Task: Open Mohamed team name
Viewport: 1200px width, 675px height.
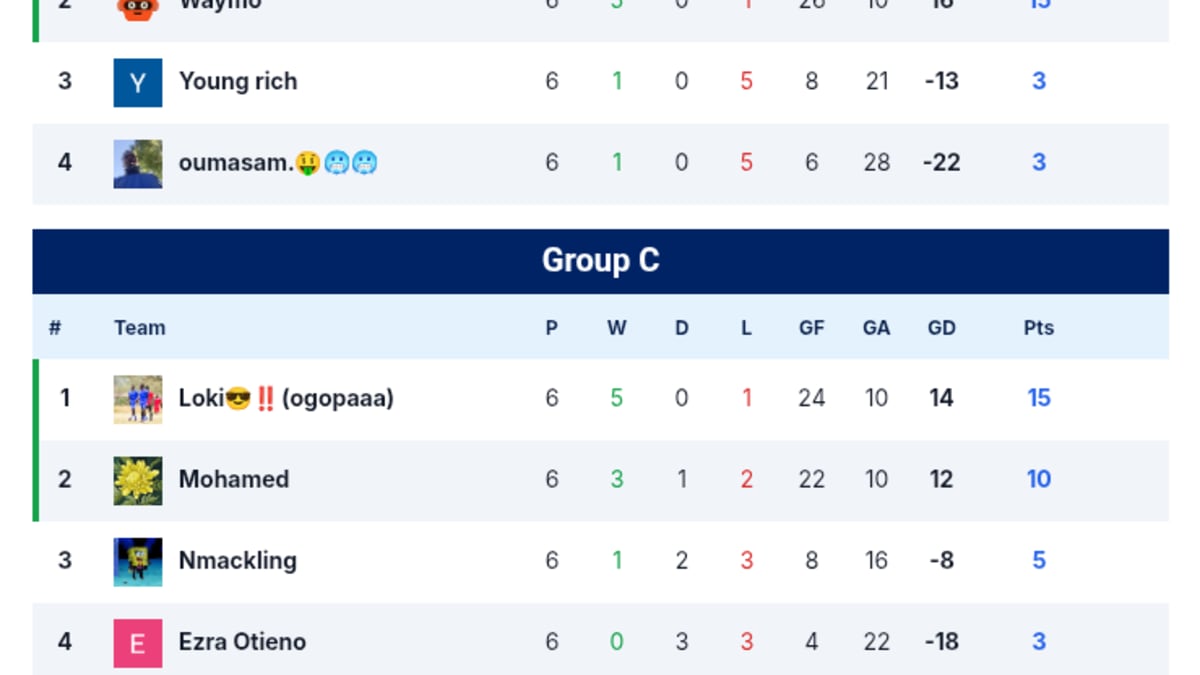Action: point(234,479)
